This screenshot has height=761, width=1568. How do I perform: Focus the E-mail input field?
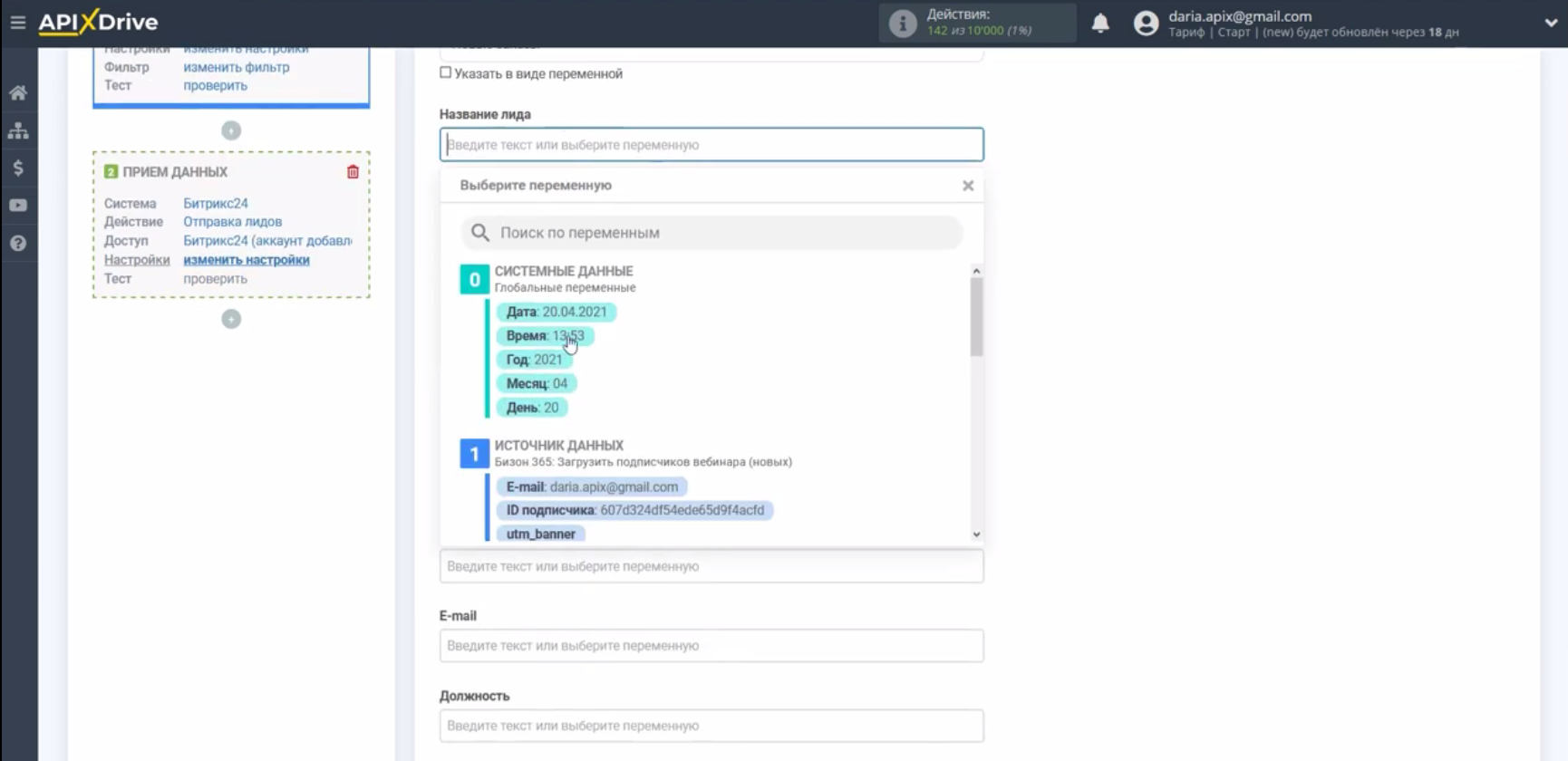[x=711, y=646]
